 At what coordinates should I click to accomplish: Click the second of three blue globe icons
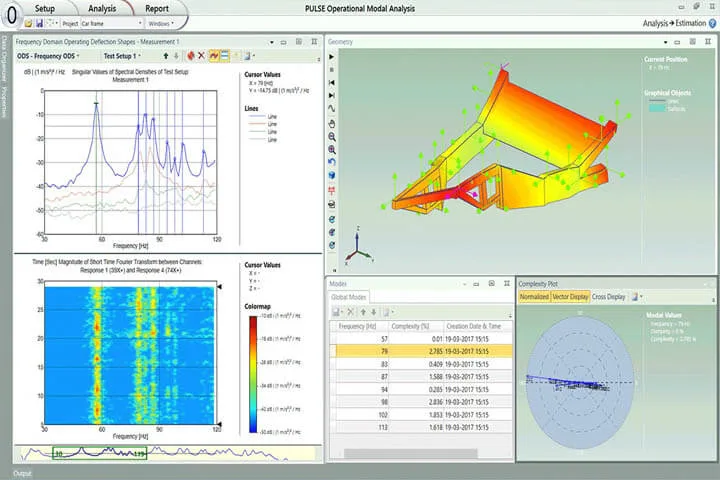coord(332,232)
